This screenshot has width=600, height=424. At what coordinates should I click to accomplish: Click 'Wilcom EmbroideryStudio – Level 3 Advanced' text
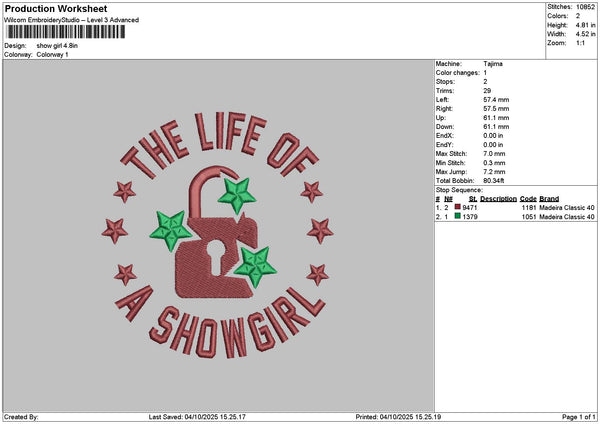click(x=72, y=20)
